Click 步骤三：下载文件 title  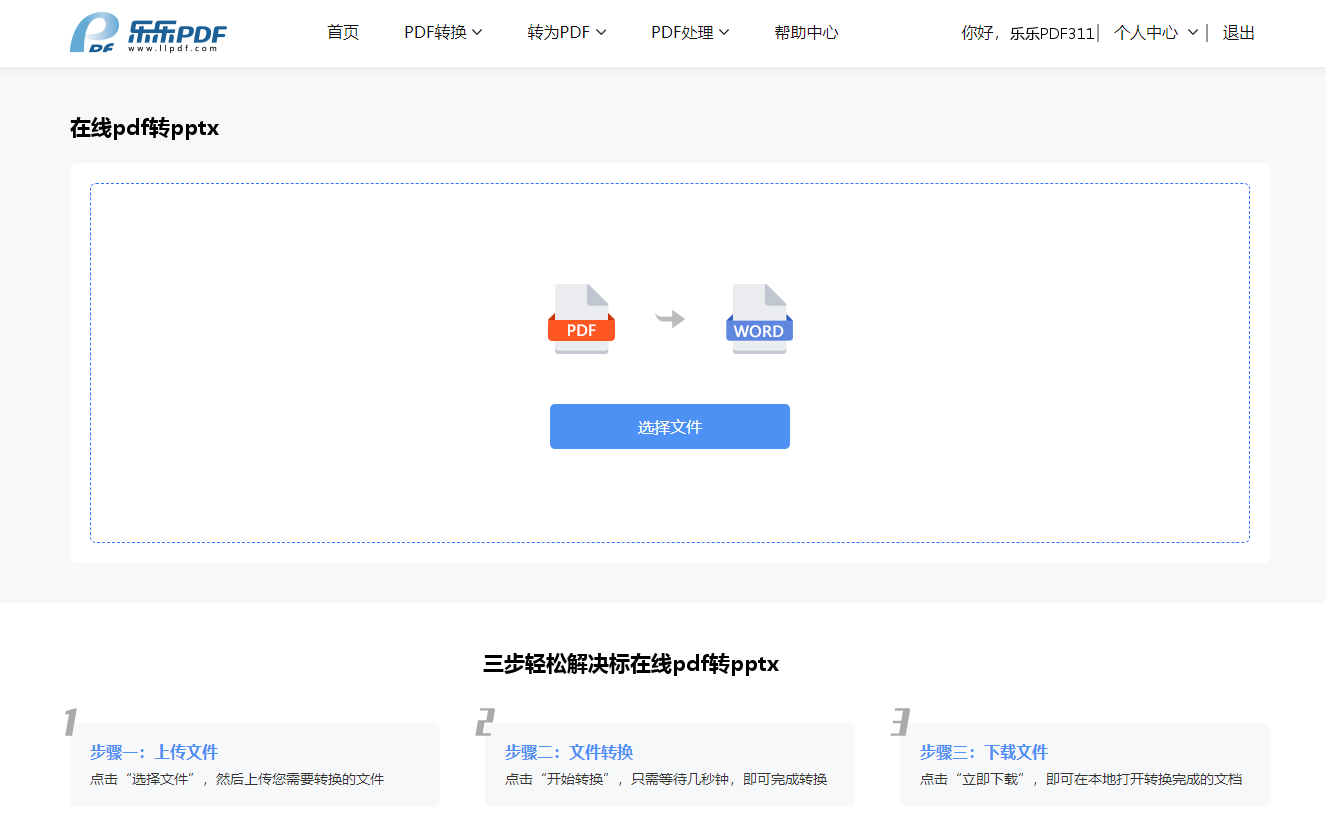click(x=984, y=752)
